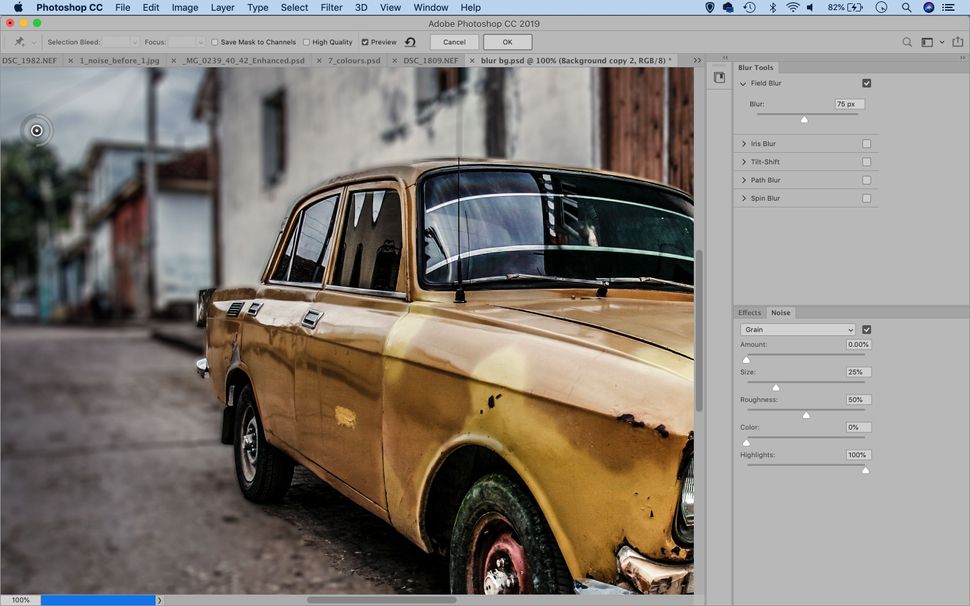Cancel the Blur Gallery edit

[x=453, y=42]
